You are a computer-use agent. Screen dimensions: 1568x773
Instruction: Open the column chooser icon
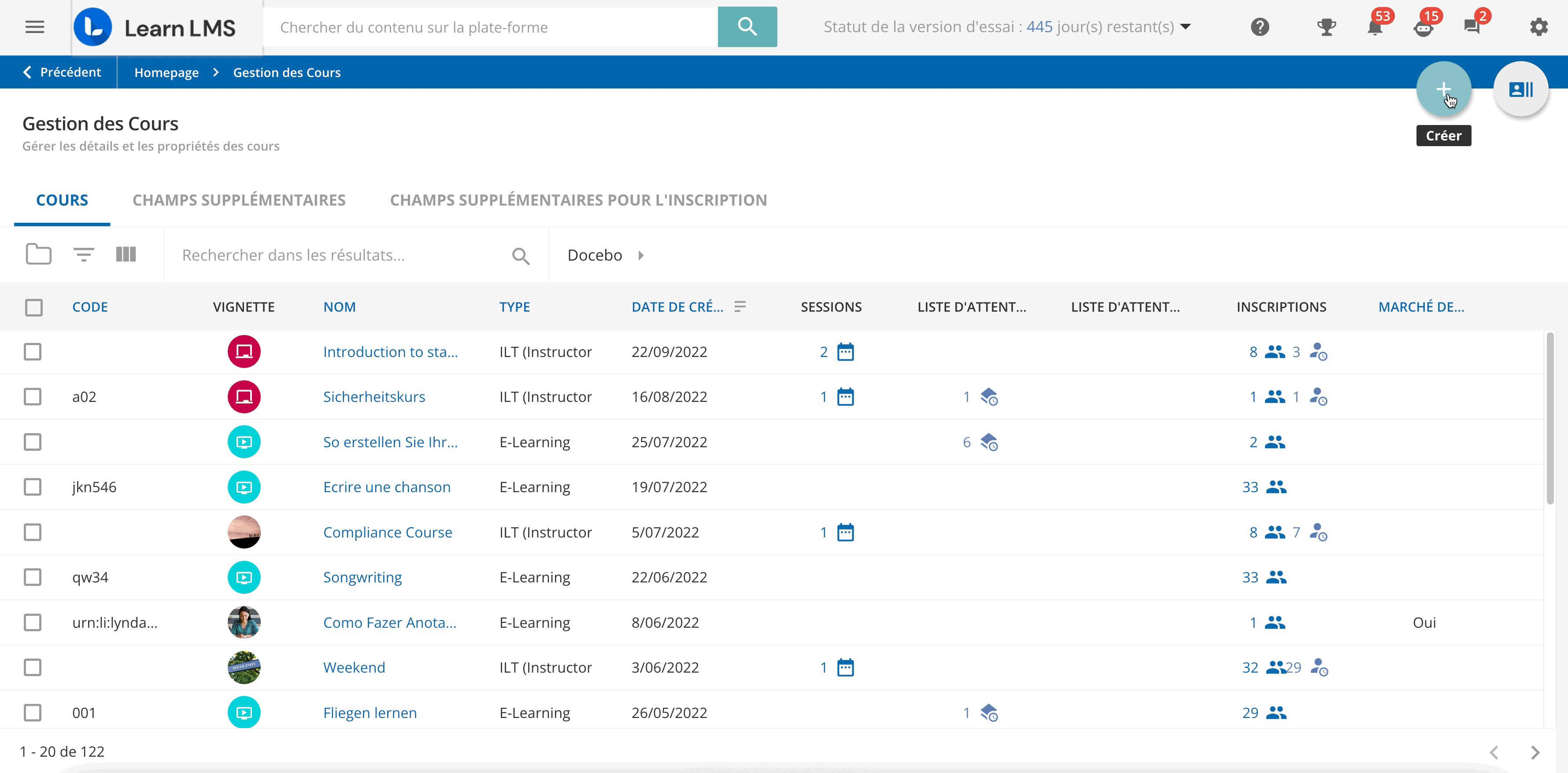tap(126, 254)
